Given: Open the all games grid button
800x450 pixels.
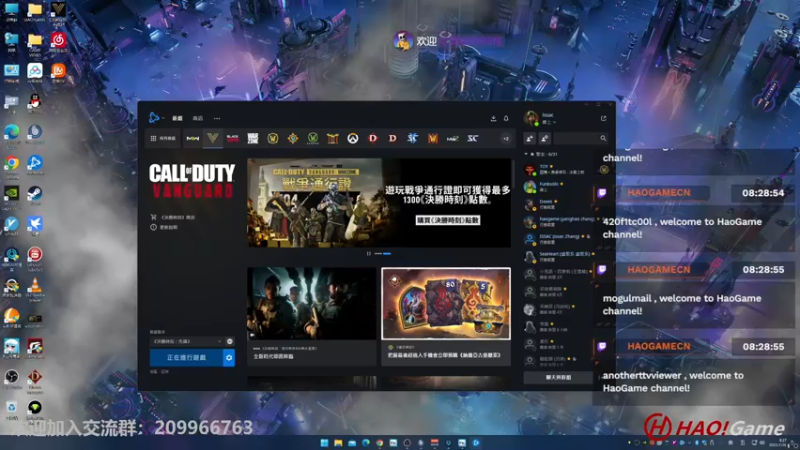Looking at the screenshot, I should (x=163, y=138).
